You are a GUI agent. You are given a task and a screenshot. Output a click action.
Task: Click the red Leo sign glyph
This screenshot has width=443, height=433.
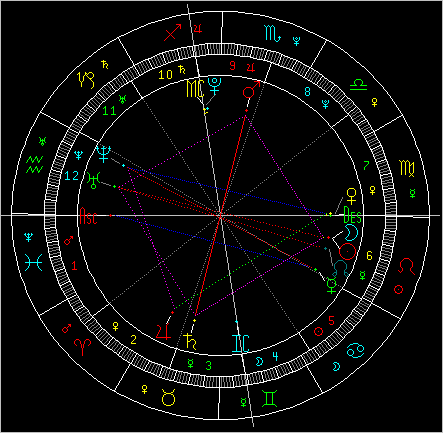(407, 266)
